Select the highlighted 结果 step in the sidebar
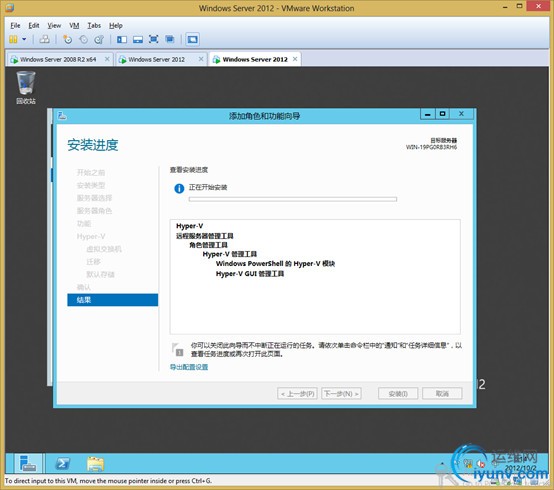 [x=113, y=300]
